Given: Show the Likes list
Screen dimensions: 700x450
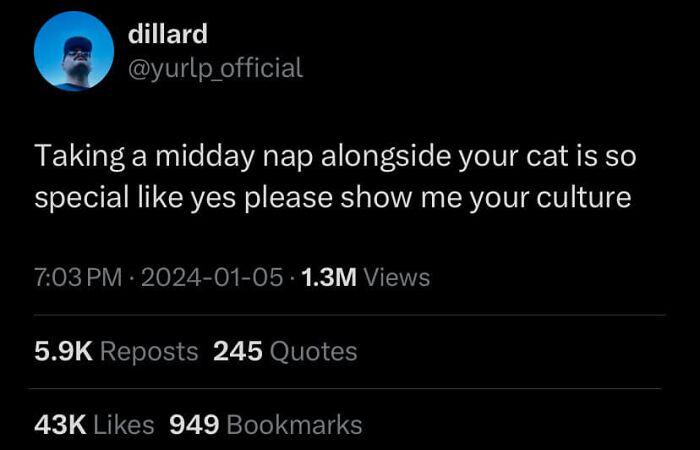Looking at the screenshot, I should (x=124, y=425).
